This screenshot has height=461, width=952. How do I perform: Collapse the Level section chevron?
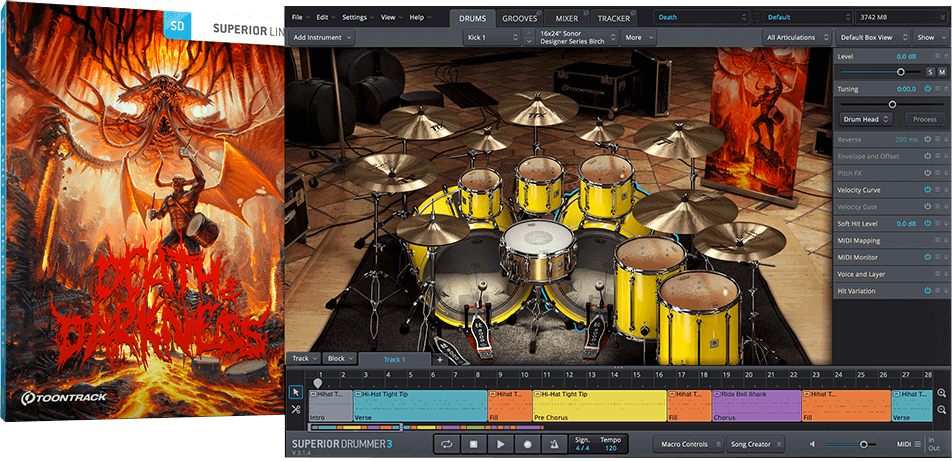946,56
